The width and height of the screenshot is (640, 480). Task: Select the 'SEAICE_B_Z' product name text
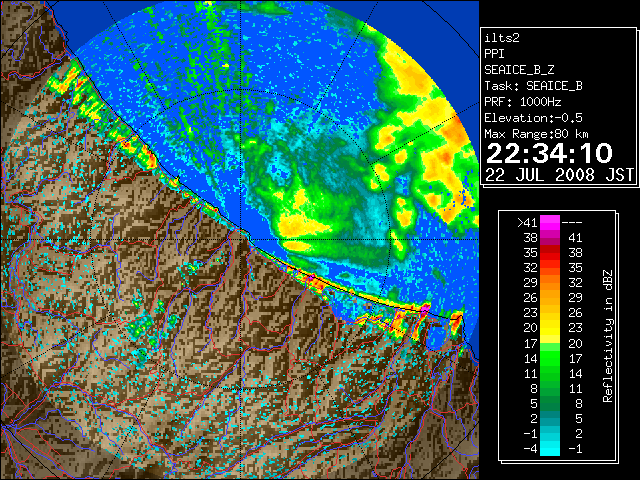pos(519,70)
